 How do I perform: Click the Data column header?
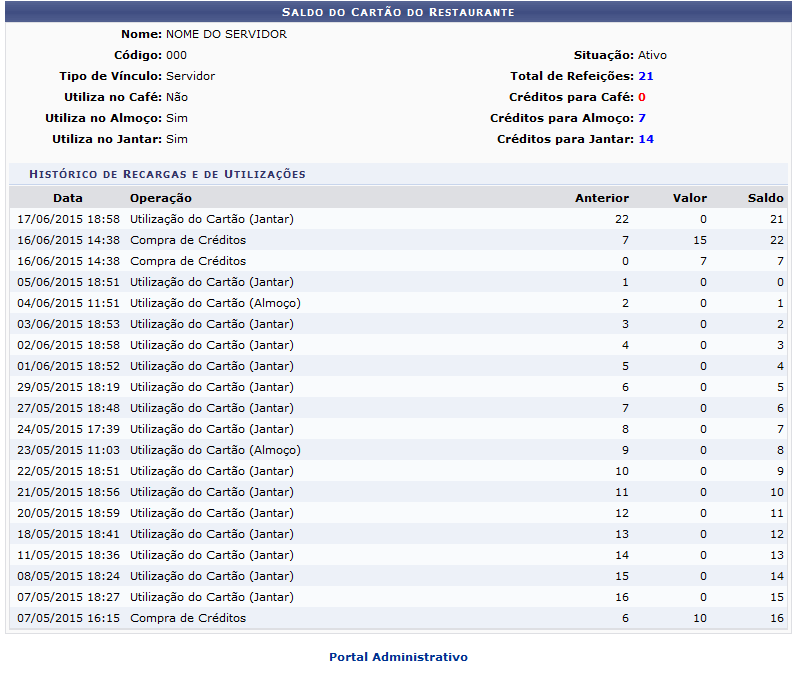[68, 198]
